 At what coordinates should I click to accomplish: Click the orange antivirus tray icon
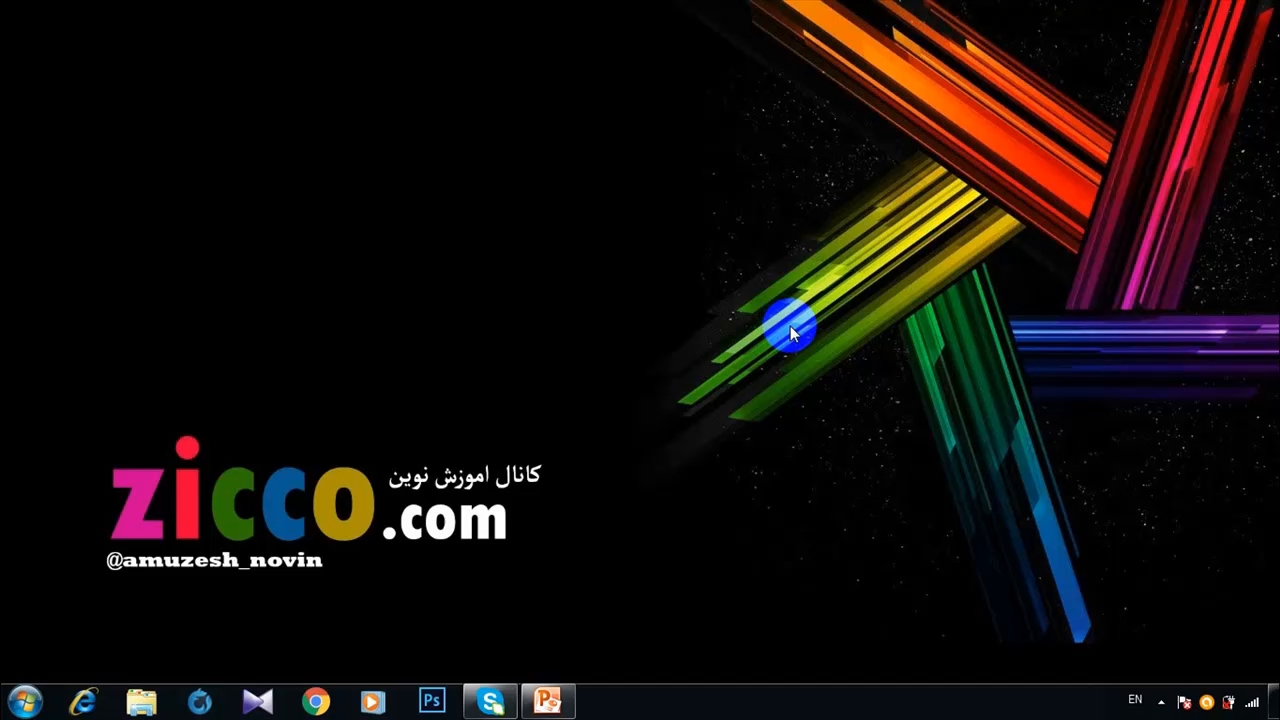[1207, 702]
